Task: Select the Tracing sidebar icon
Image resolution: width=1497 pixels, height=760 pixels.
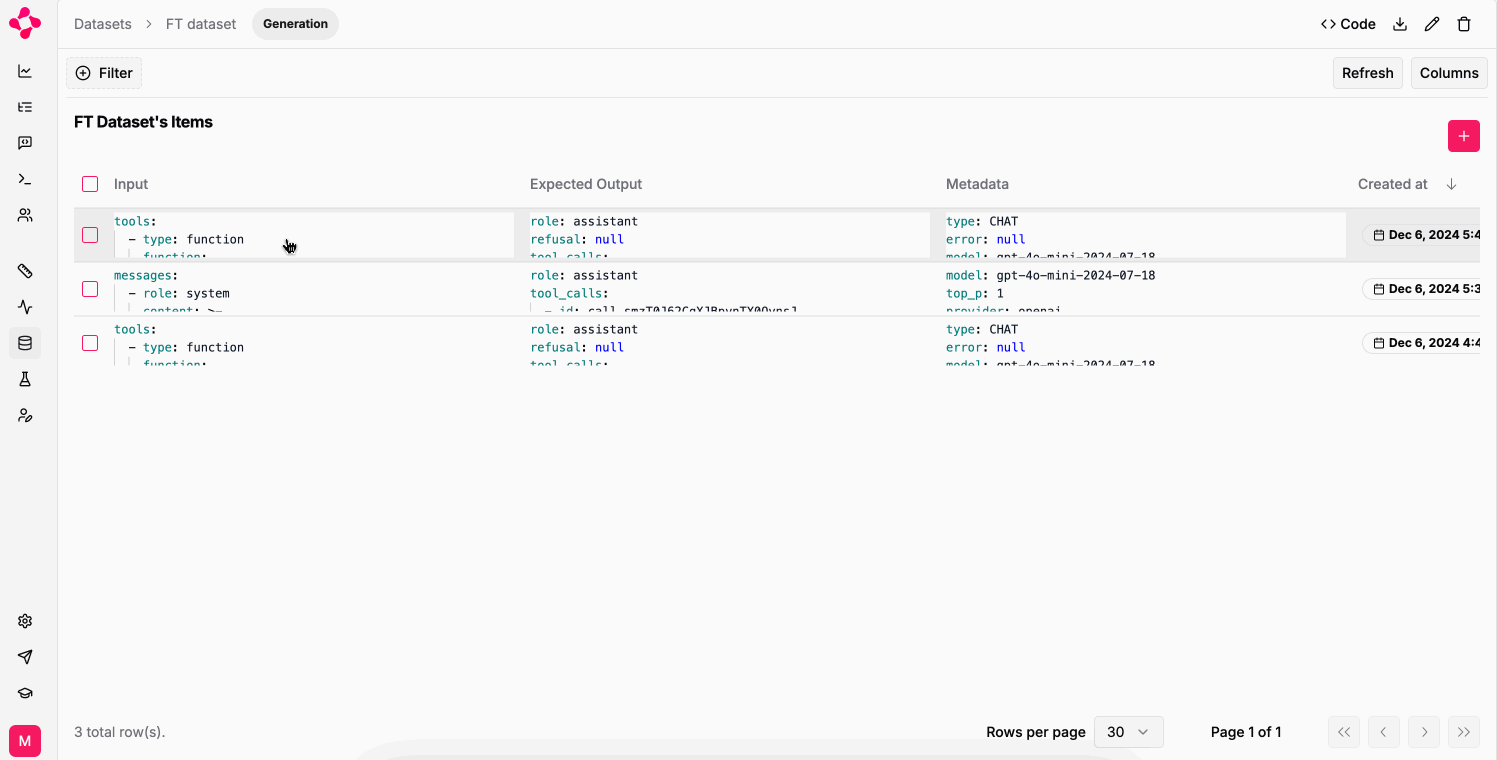Action: point(24,107)
